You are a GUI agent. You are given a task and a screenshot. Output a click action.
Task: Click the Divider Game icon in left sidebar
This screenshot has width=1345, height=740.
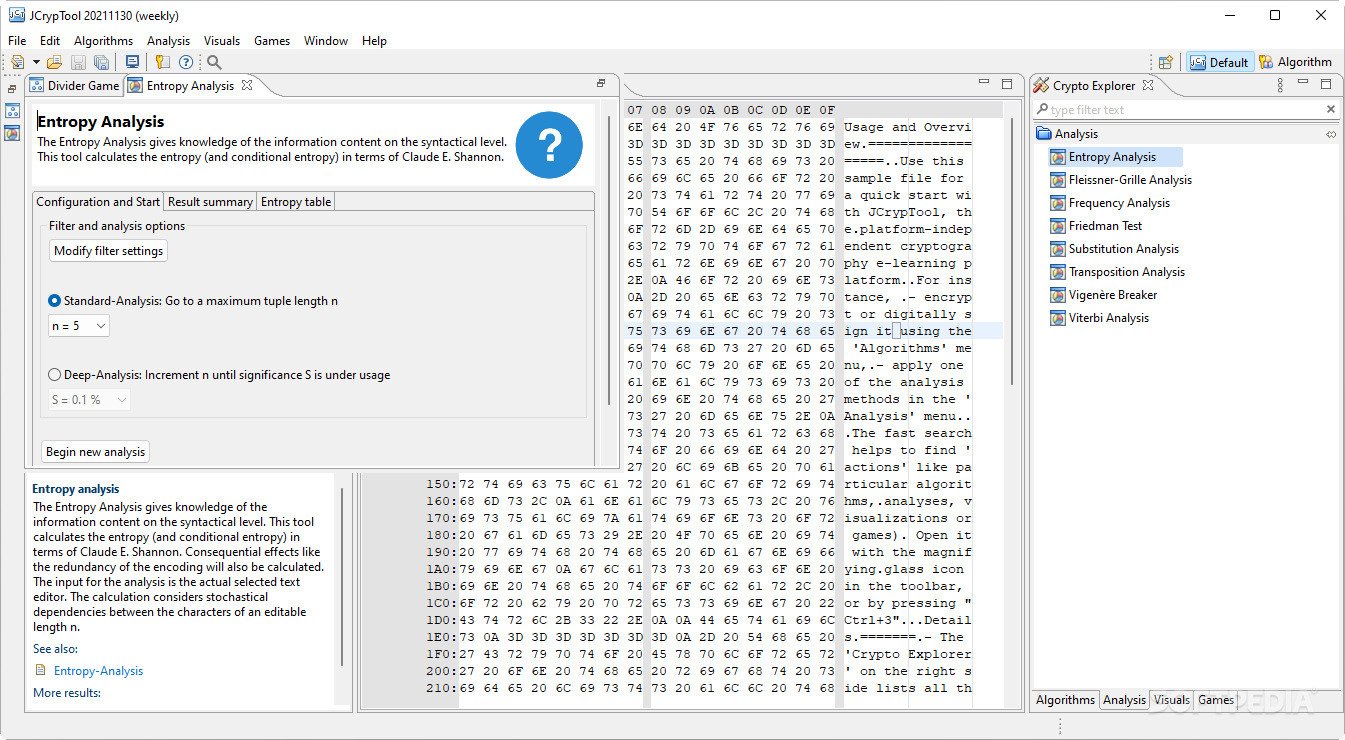(12, 111)
